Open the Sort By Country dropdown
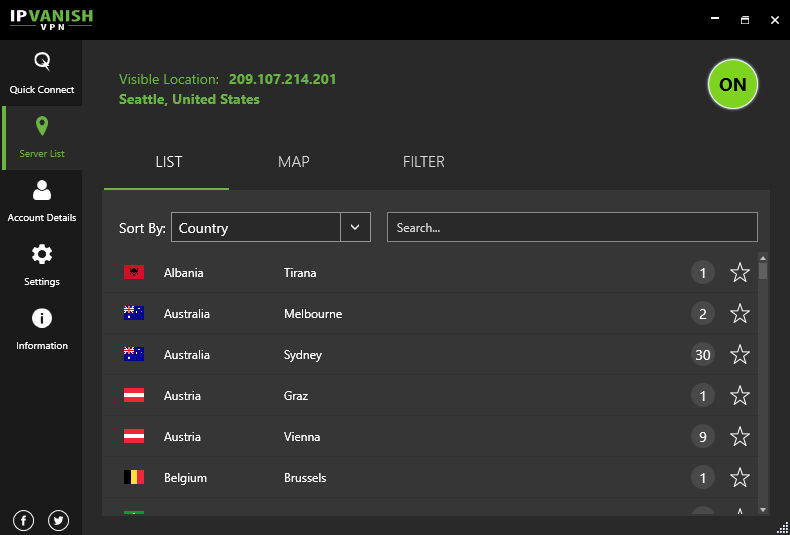 (x=257, y=228)
